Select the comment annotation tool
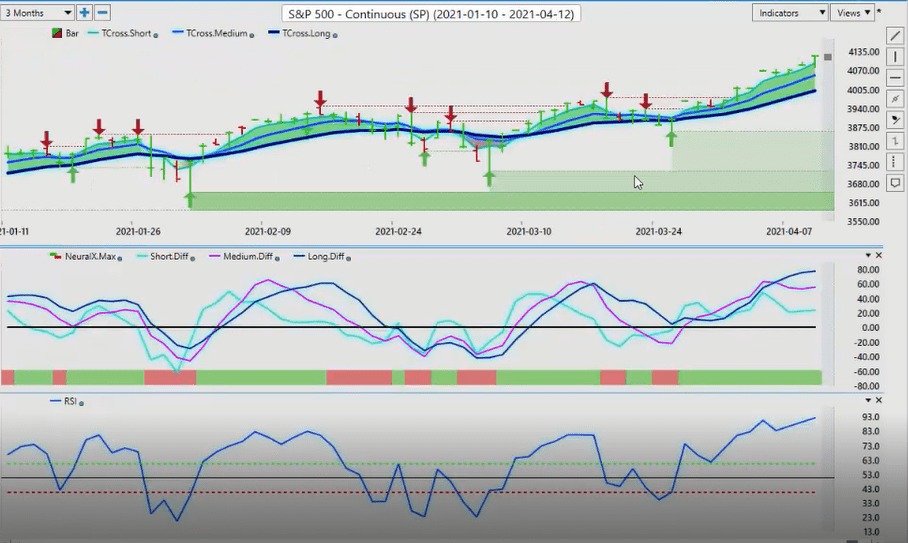 click(x=895, y=184)
